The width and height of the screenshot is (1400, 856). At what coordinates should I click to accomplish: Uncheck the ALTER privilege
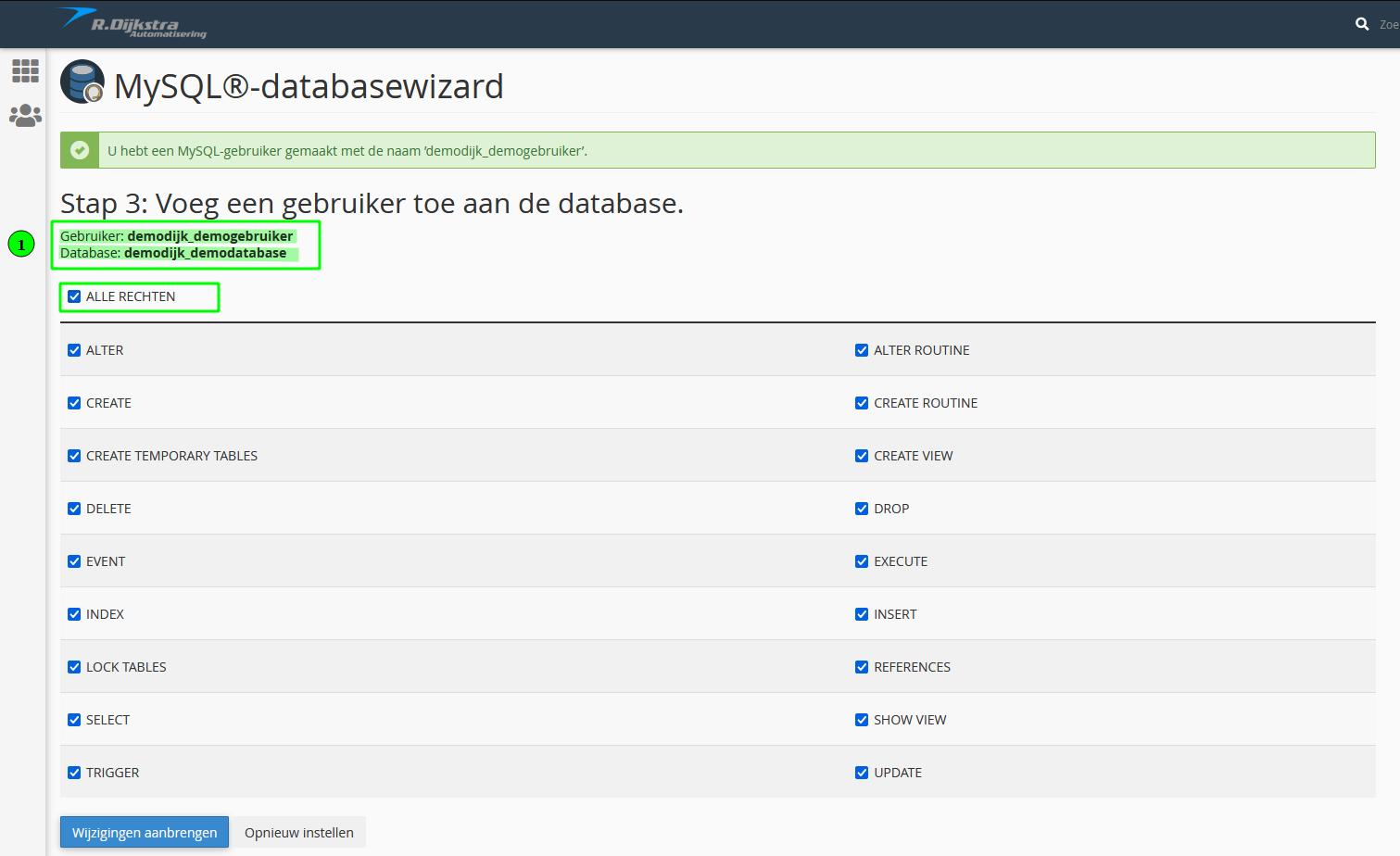(x=74, y=350)
